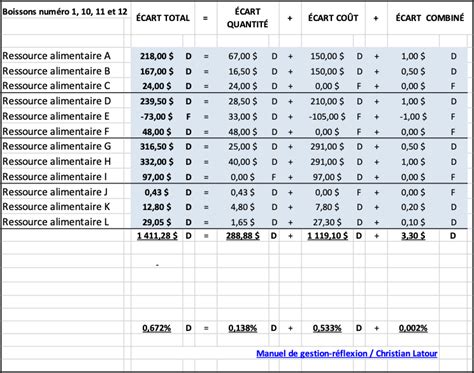The image size is (474, 373).
Task: Select the row label Ressource alimentaire K
Action: point(56,207)
